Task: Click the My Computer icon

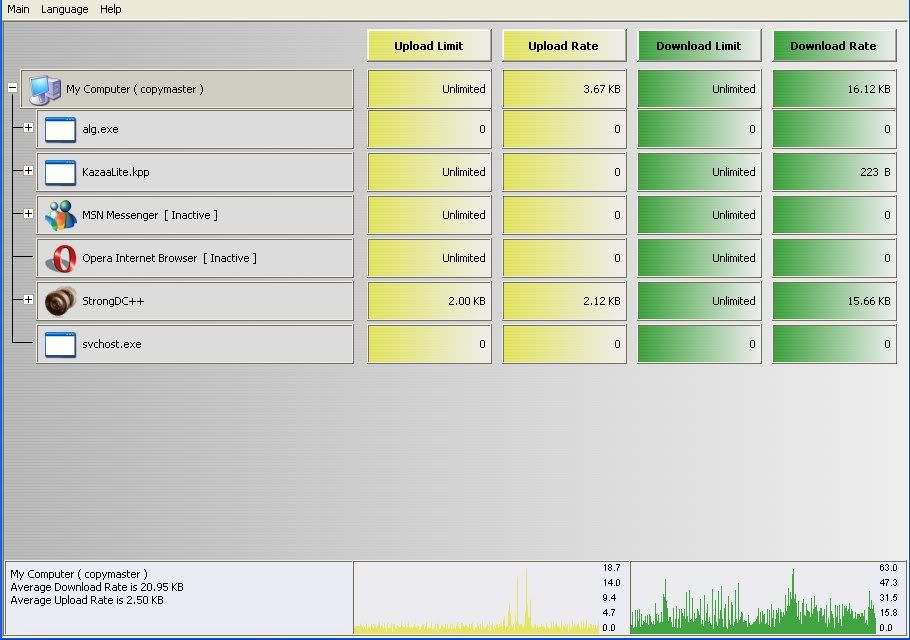Action: click(x=45, y=90)
